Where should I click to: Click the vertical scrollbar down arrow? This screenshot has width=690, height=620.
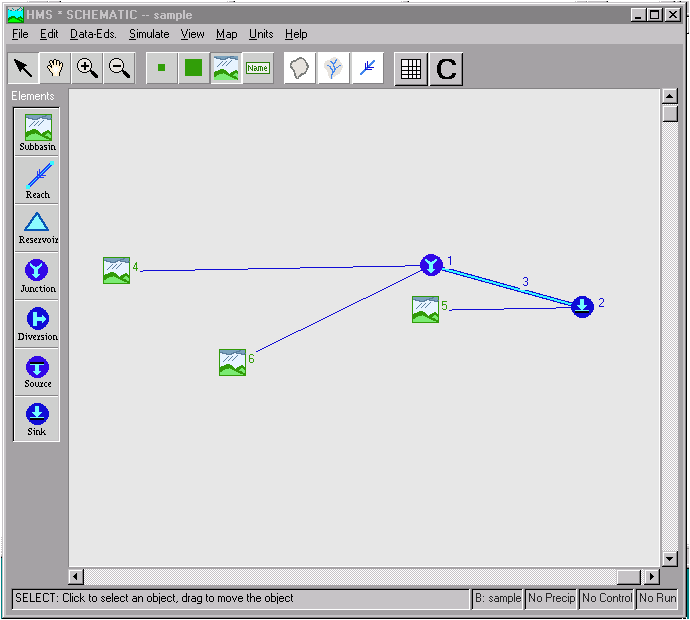coord(670,558)
